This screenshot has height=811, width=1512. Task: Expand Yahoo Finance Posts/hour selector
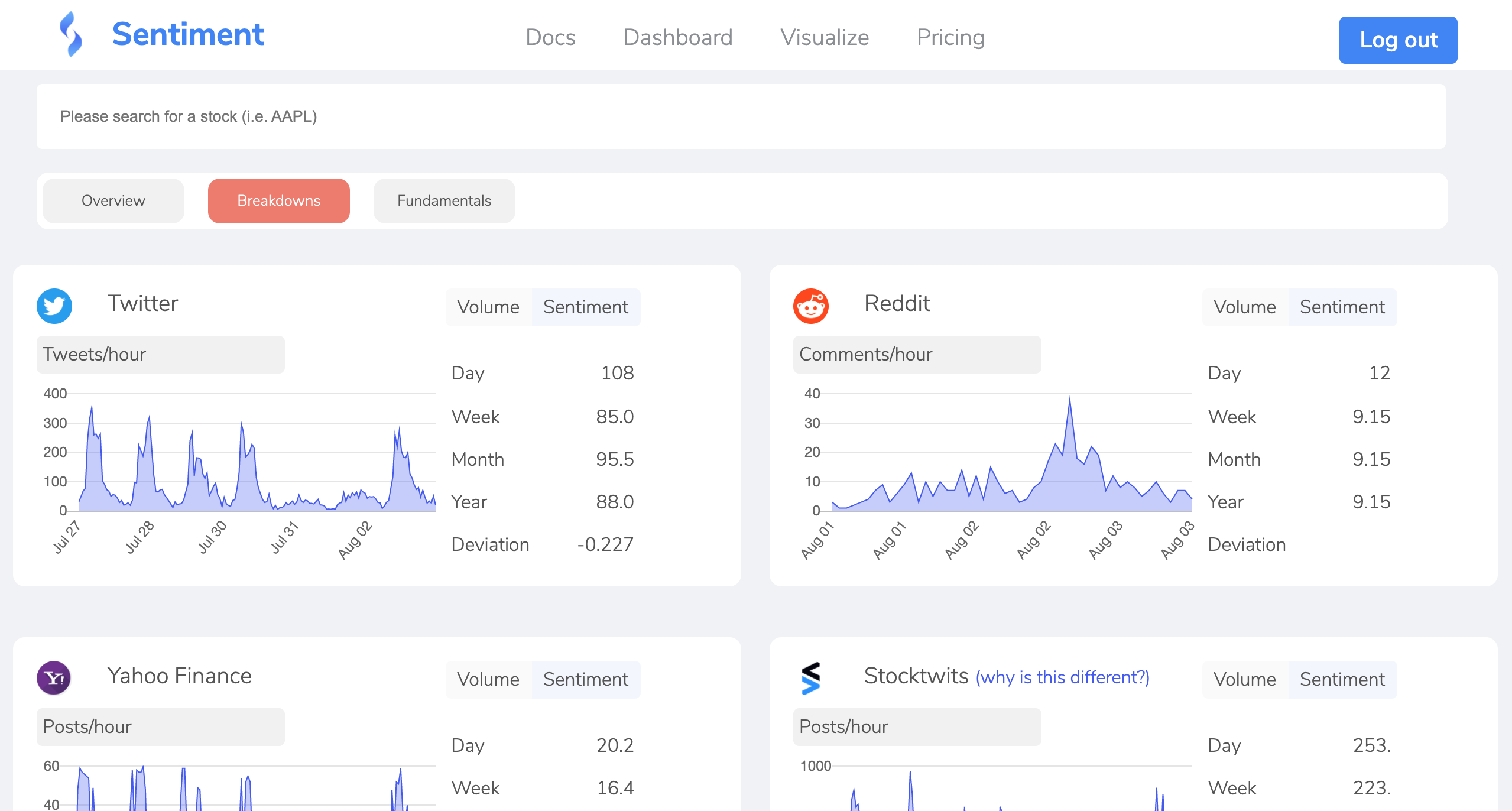pyautogui.click(x=160, y=726)
